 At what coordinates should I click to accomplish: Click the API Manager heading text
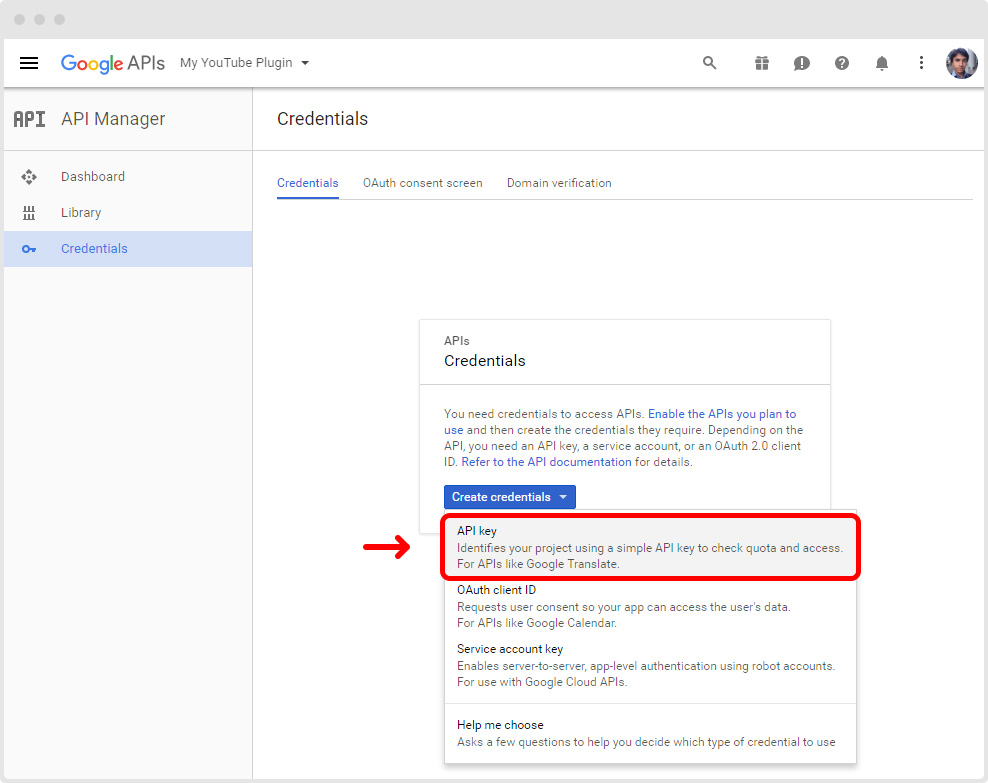pos(113,119)
